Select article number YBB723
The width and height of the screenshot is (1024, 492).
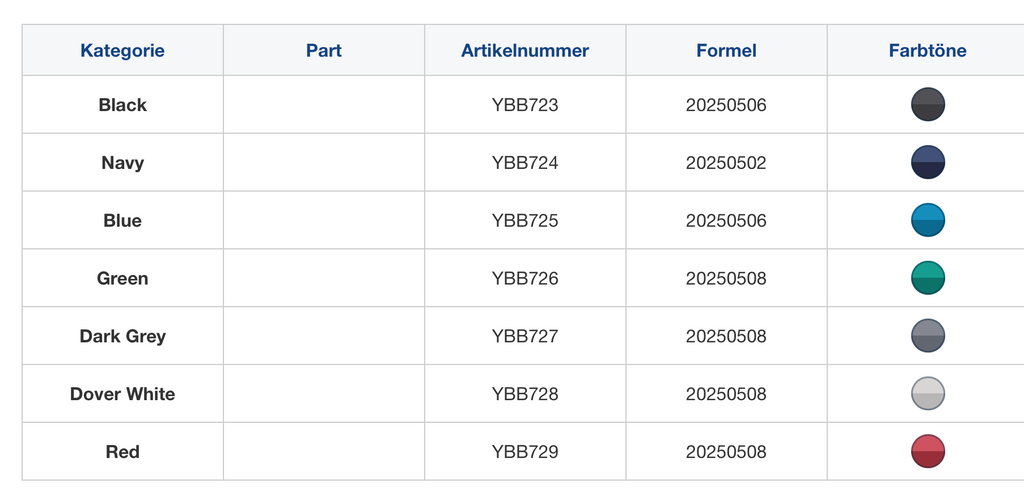[525, 105]
